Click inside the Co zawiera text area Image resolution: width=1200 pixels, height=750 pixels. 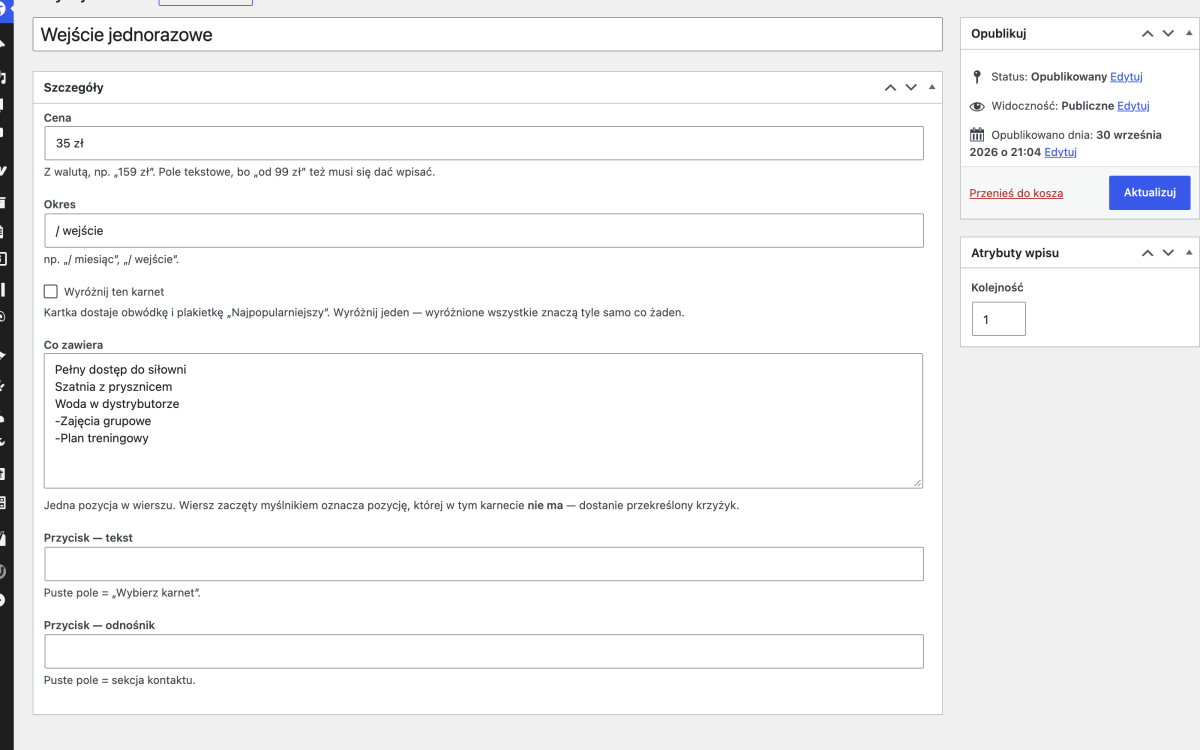(x=484, y=421)
